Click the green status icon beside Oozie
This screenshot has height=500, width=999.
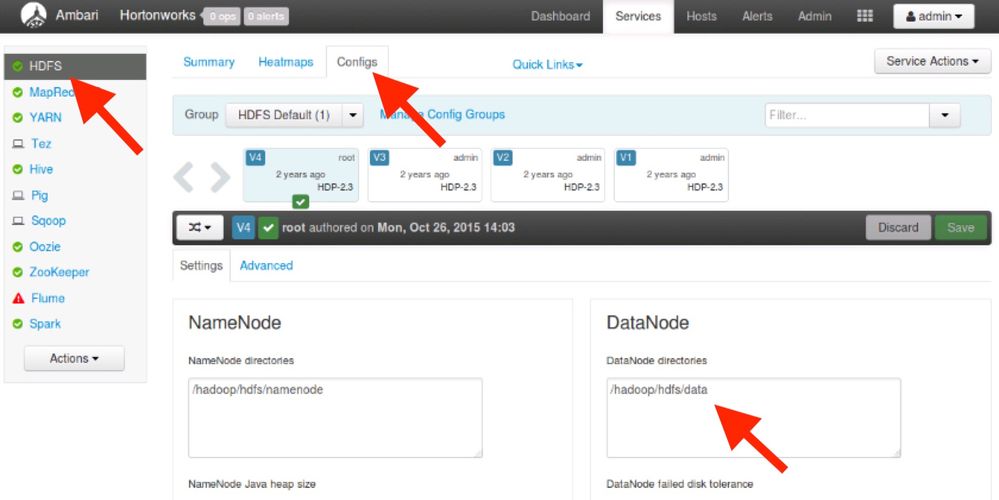coord(18,246)
